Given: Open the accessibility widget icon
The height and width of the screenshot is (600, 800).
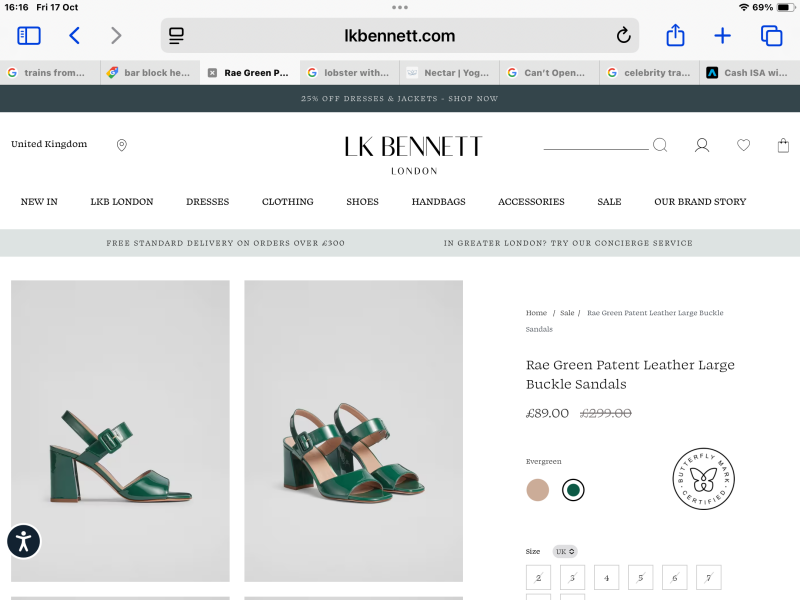Looking at the screenshot, I should pyautogui.click(x=23, y=541).
